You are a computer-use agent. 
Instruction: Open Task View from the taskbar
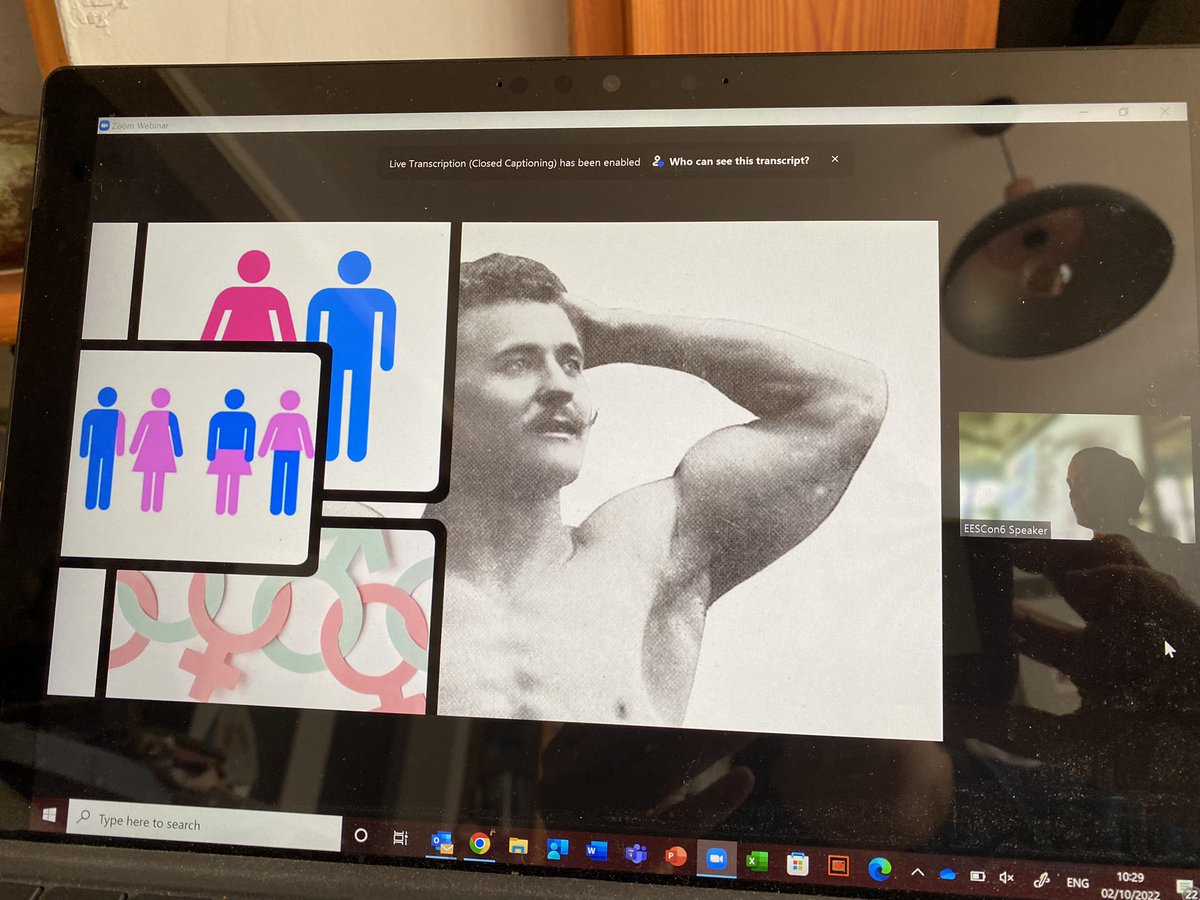[x=400, y=838]
